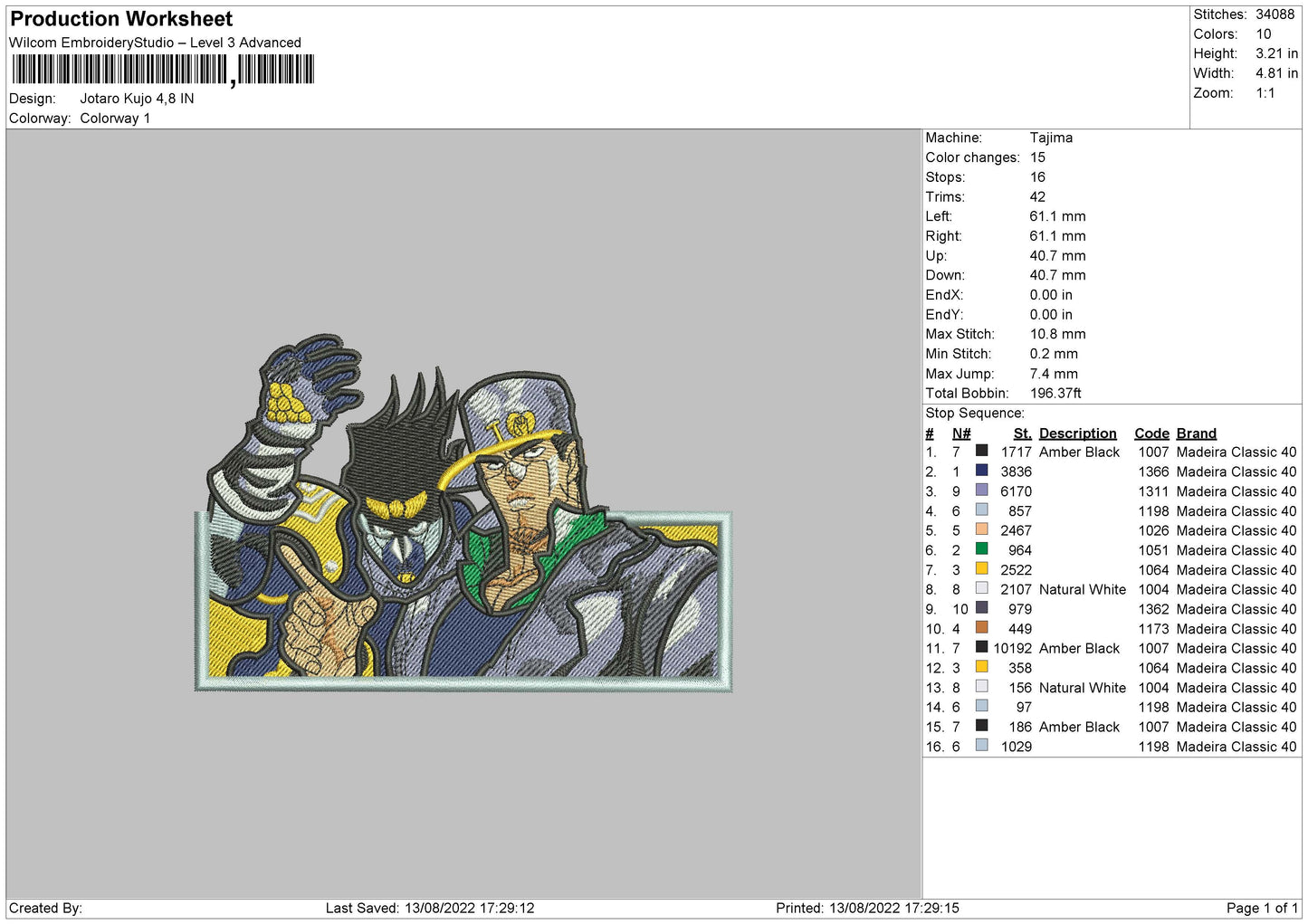
Task: Click the 'Printed: 13/08/2022 17:29:15' footer text
Action: pos(867,908)
